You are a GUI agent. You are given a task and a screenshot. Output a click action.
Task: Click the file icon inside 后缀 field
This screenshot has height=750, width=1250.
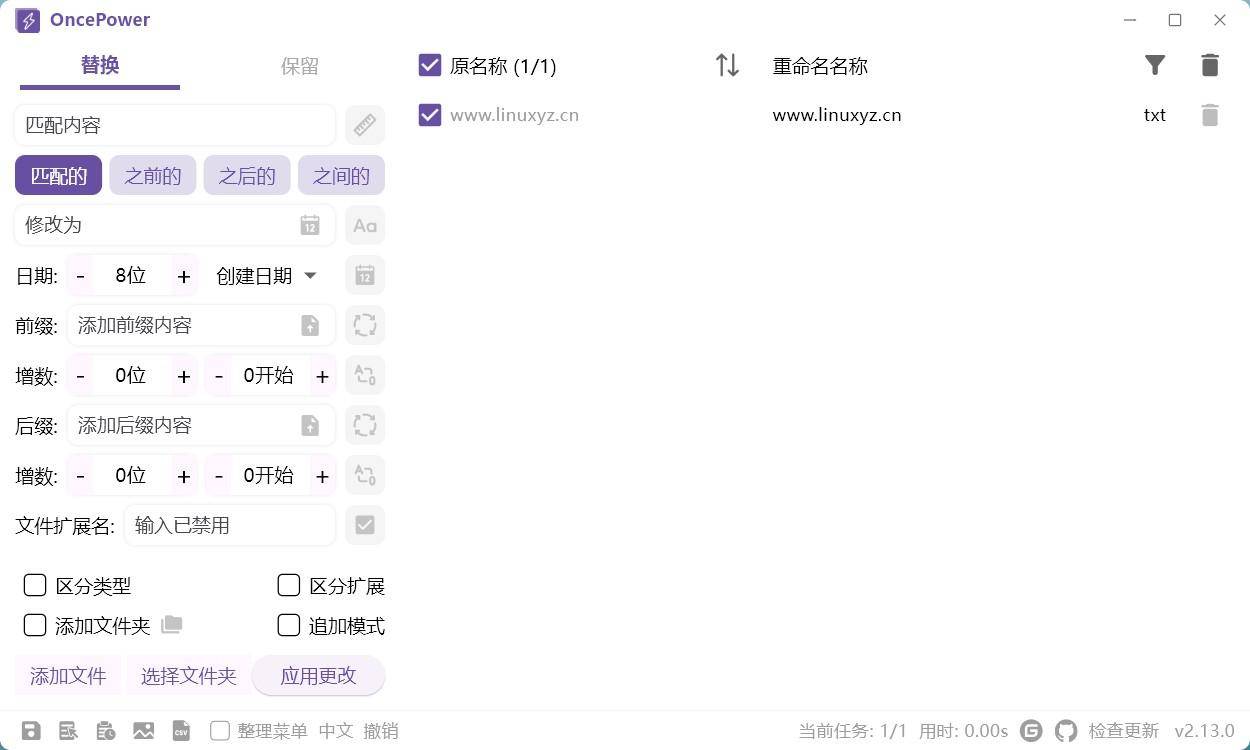310,425
